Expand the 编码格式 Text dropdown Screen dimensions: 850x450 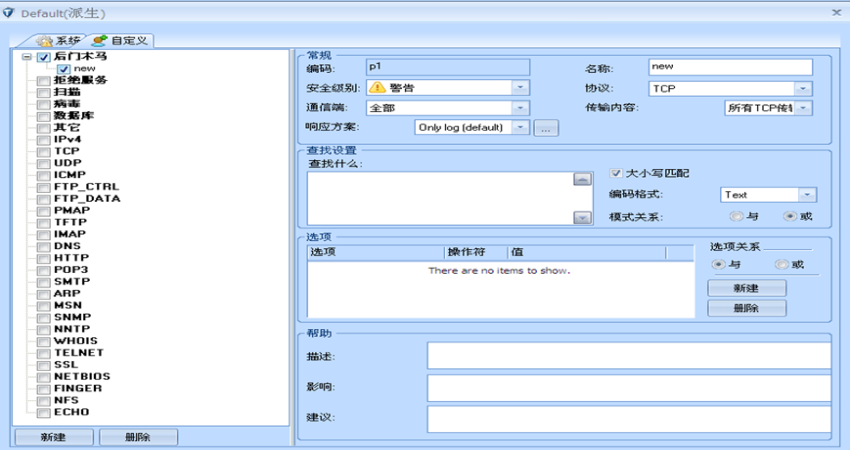807,195
